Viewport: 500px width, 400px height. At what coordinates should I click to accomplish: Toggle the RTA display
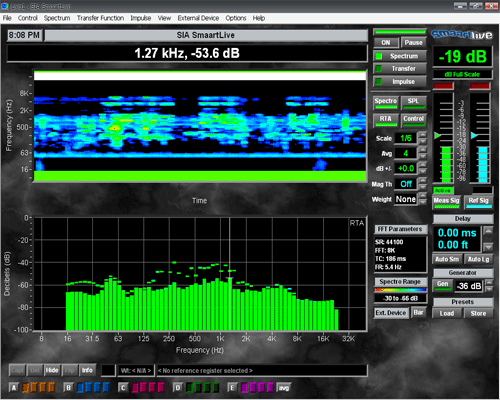[386, 120]
